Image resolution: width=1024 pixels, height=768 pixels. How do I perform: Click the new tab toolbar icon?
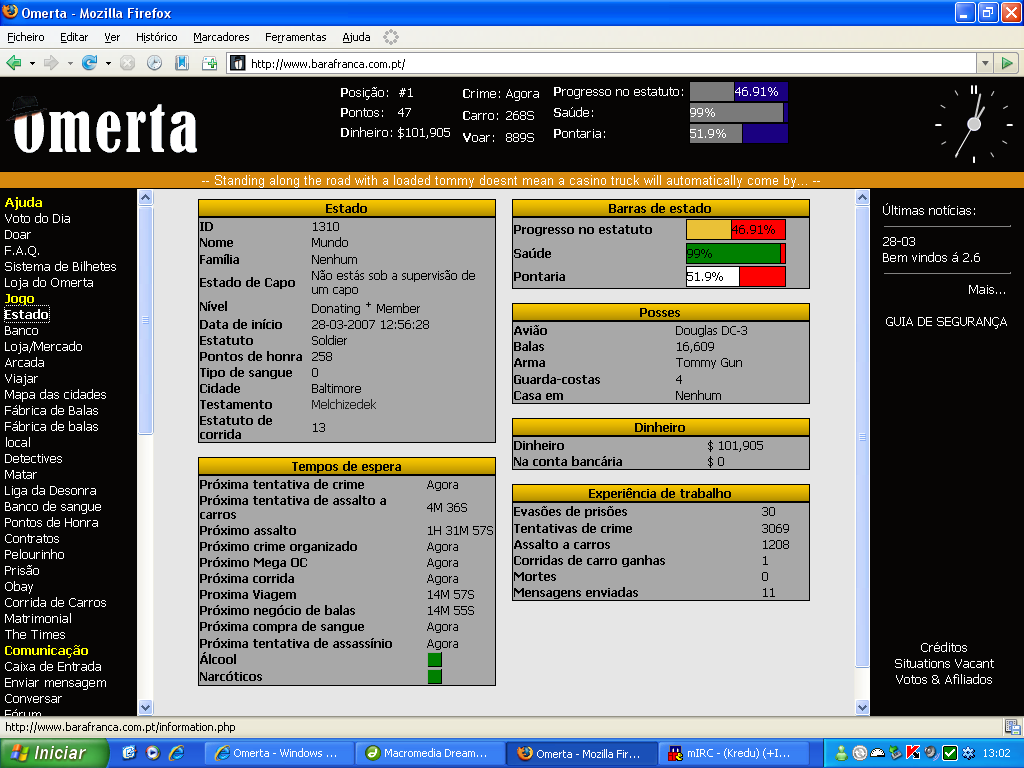coord(210,63)
